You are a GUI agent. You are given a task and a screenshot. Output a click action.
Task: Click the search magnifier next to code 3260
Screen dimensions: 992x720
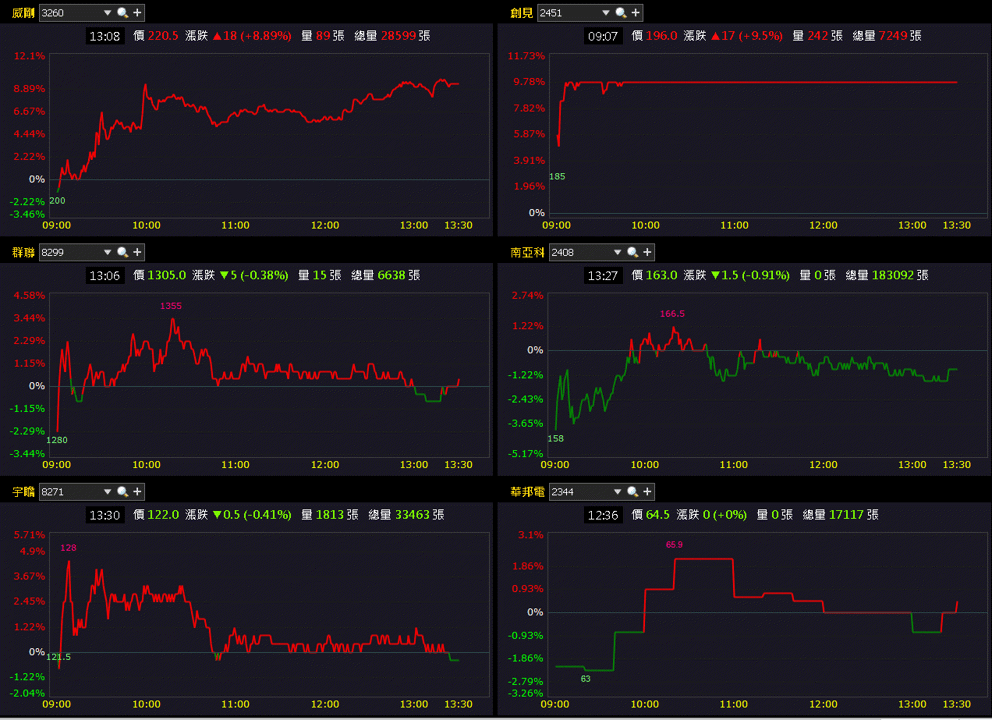coord(123,13)
